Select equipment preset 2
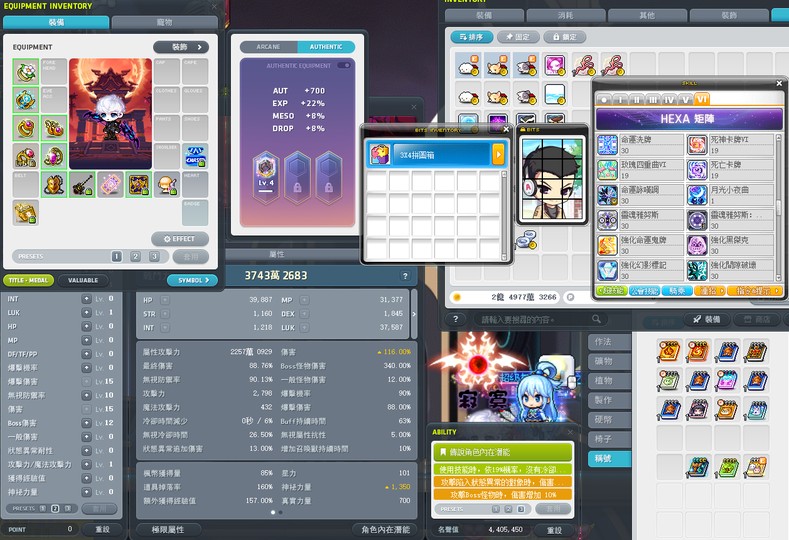 [135, 257]
